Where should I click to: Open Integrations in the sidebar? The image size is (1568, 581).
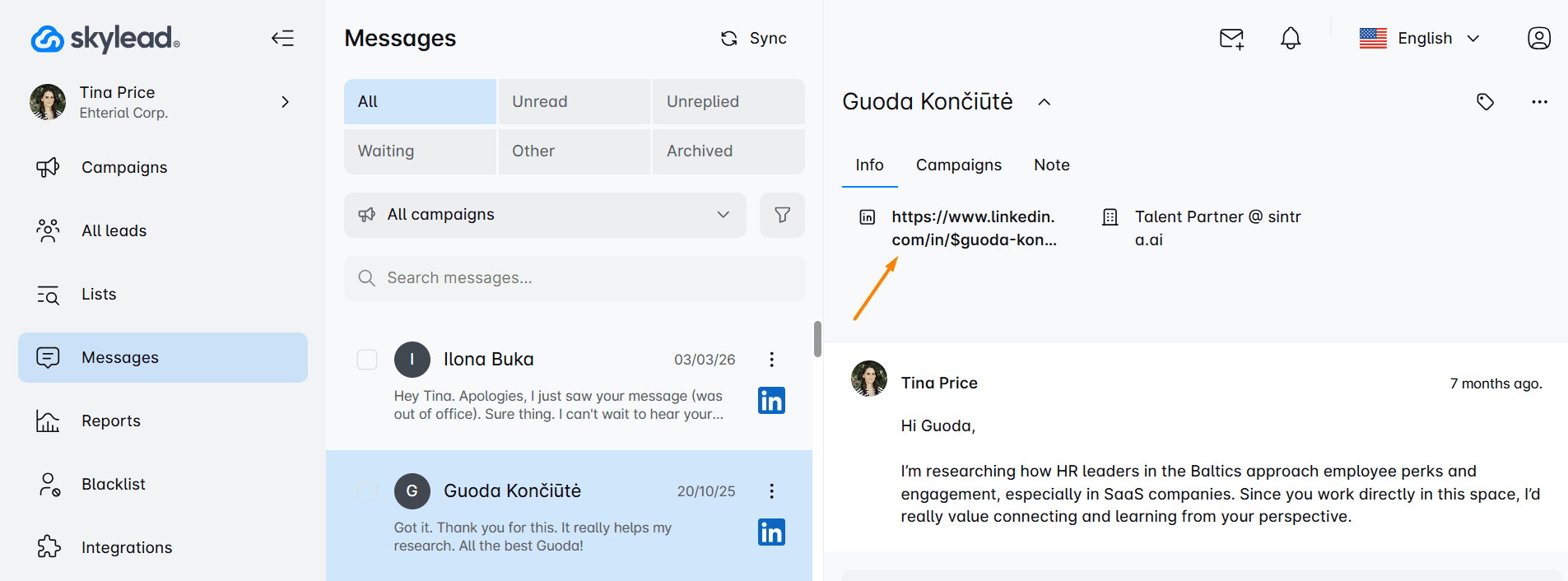163,547
